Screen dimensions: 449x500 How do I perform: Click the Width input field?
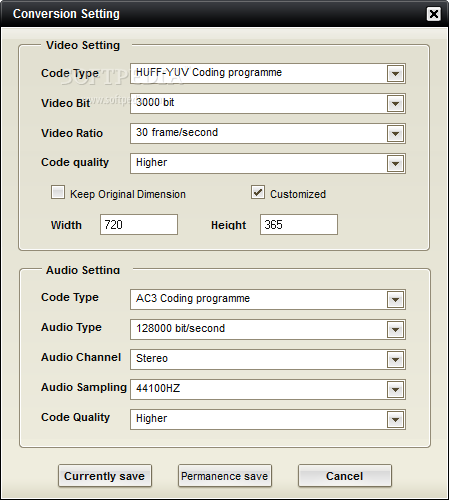tap(139, 225)
